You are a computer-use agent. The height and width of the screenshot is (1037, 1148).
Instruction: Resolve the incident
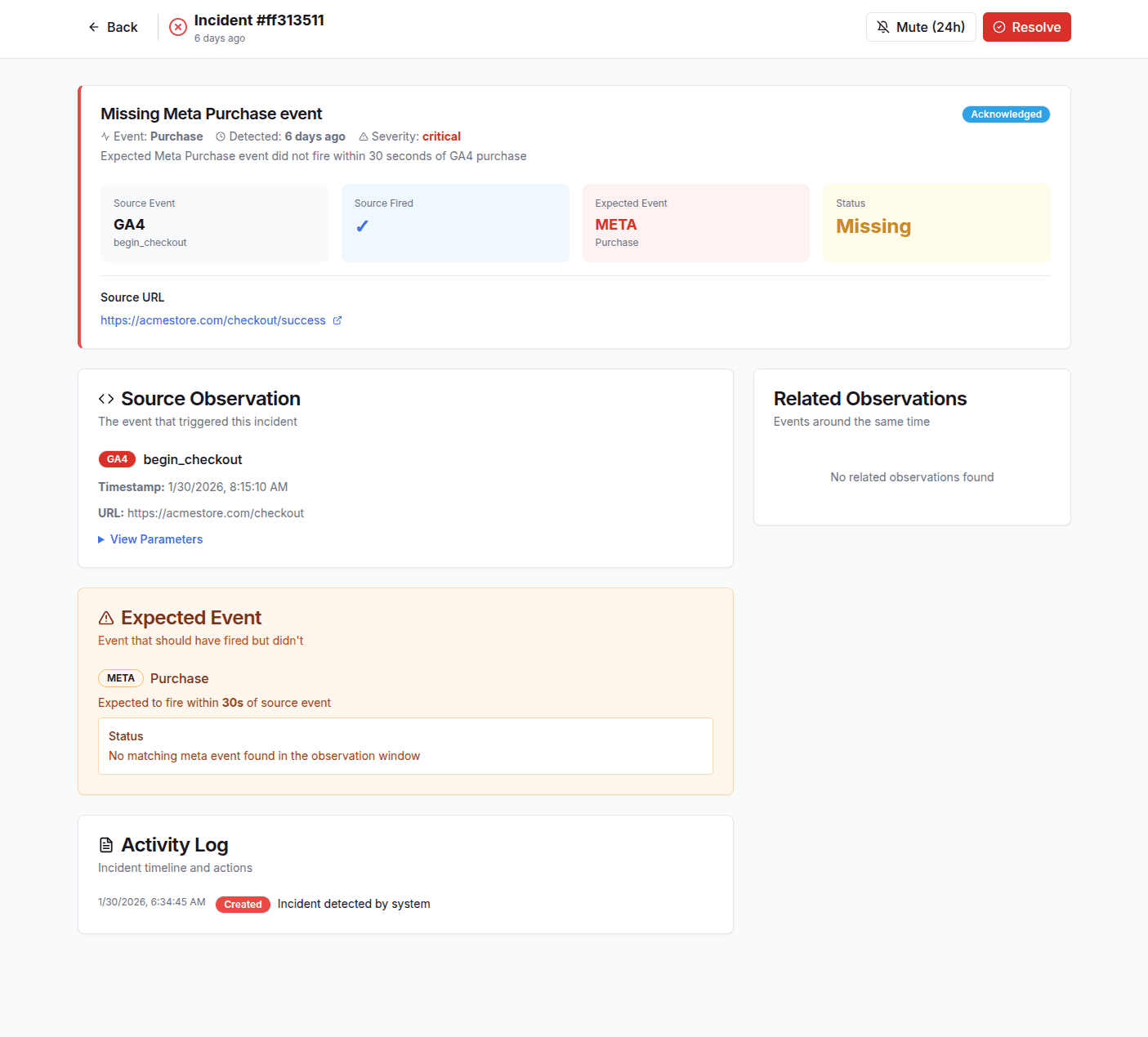(1027, 27)
